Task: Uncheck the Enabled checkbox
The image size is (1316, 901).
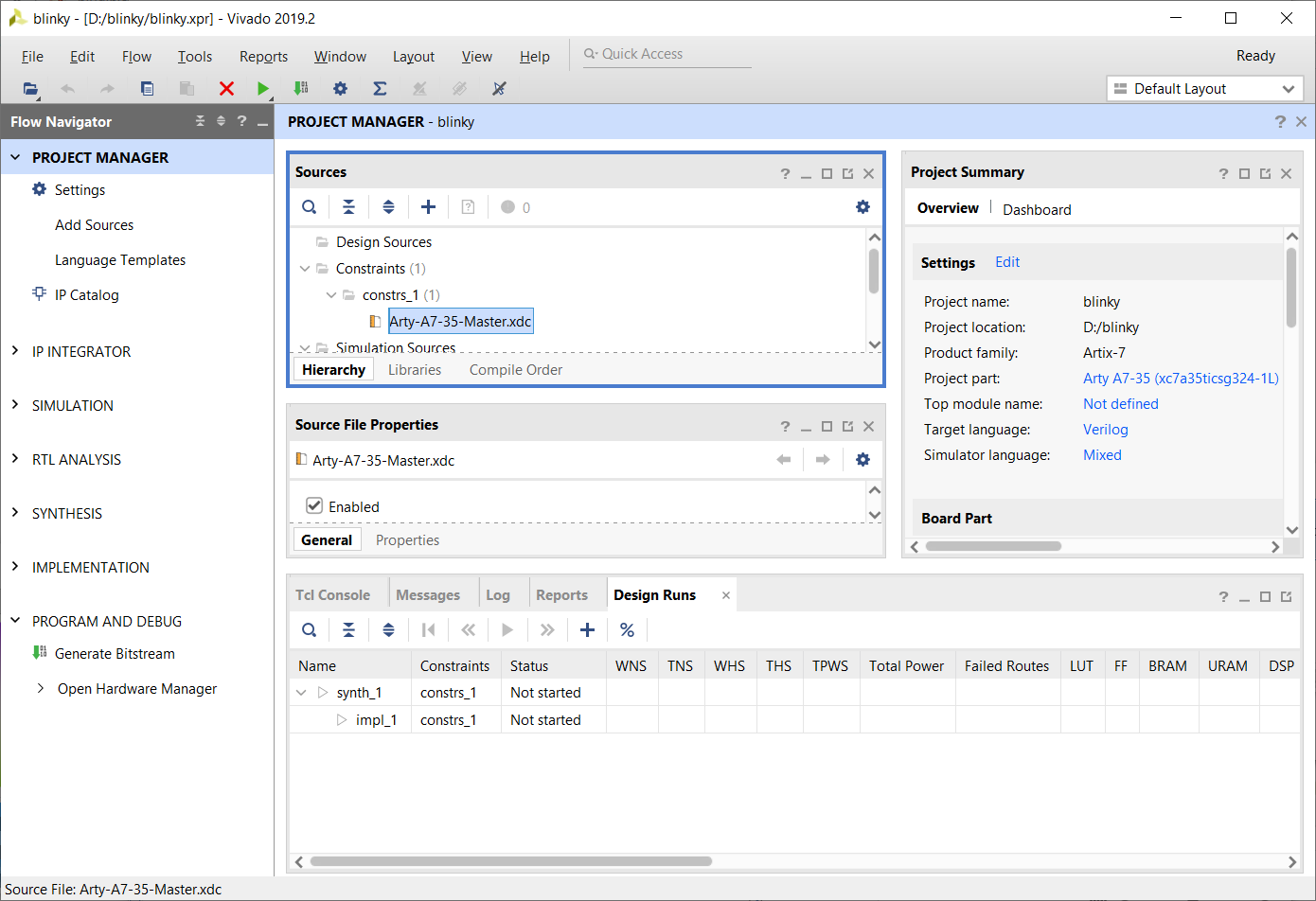Action: (314, 505)
